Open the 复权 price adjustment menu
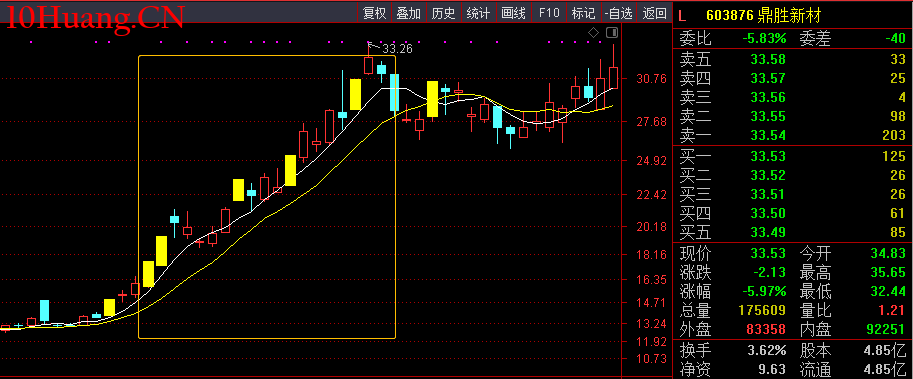This screenshot has height=379, width=913. (x=374, y=13)
